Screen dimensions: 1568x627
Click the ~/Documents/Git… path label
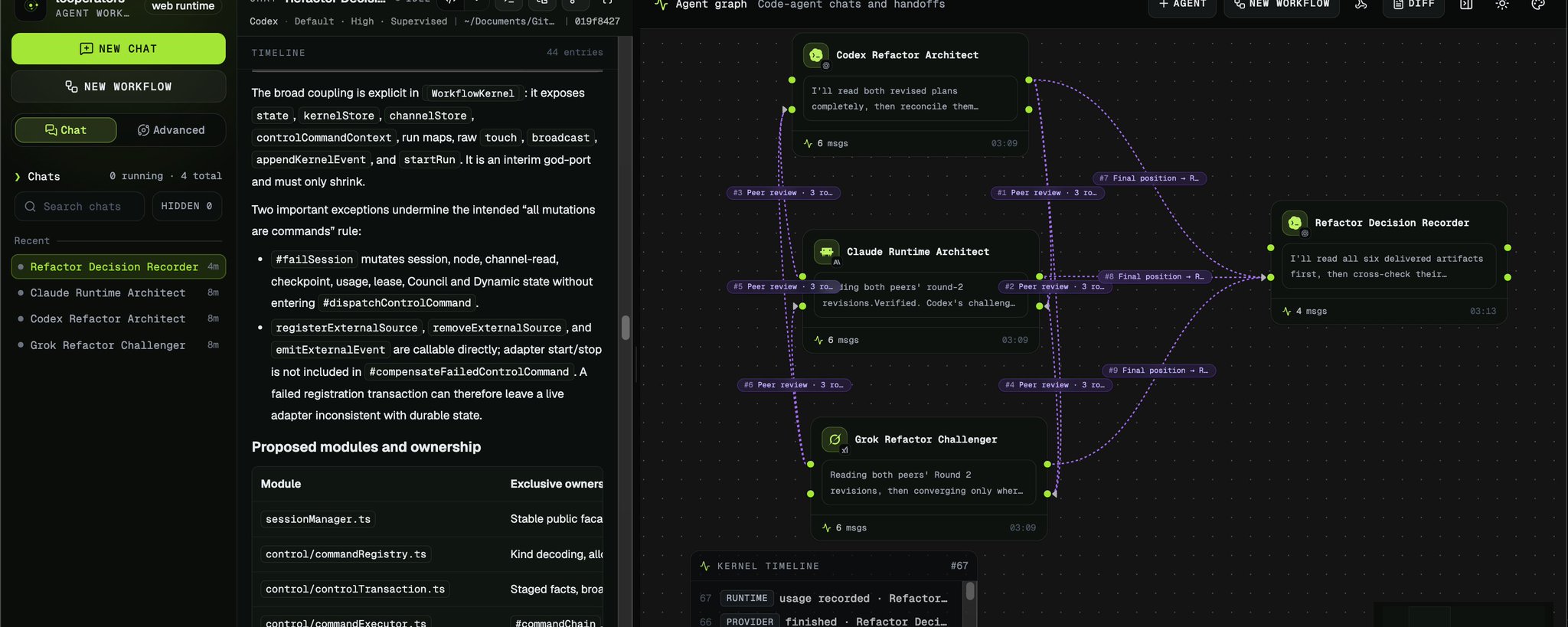tap(509, 21)
